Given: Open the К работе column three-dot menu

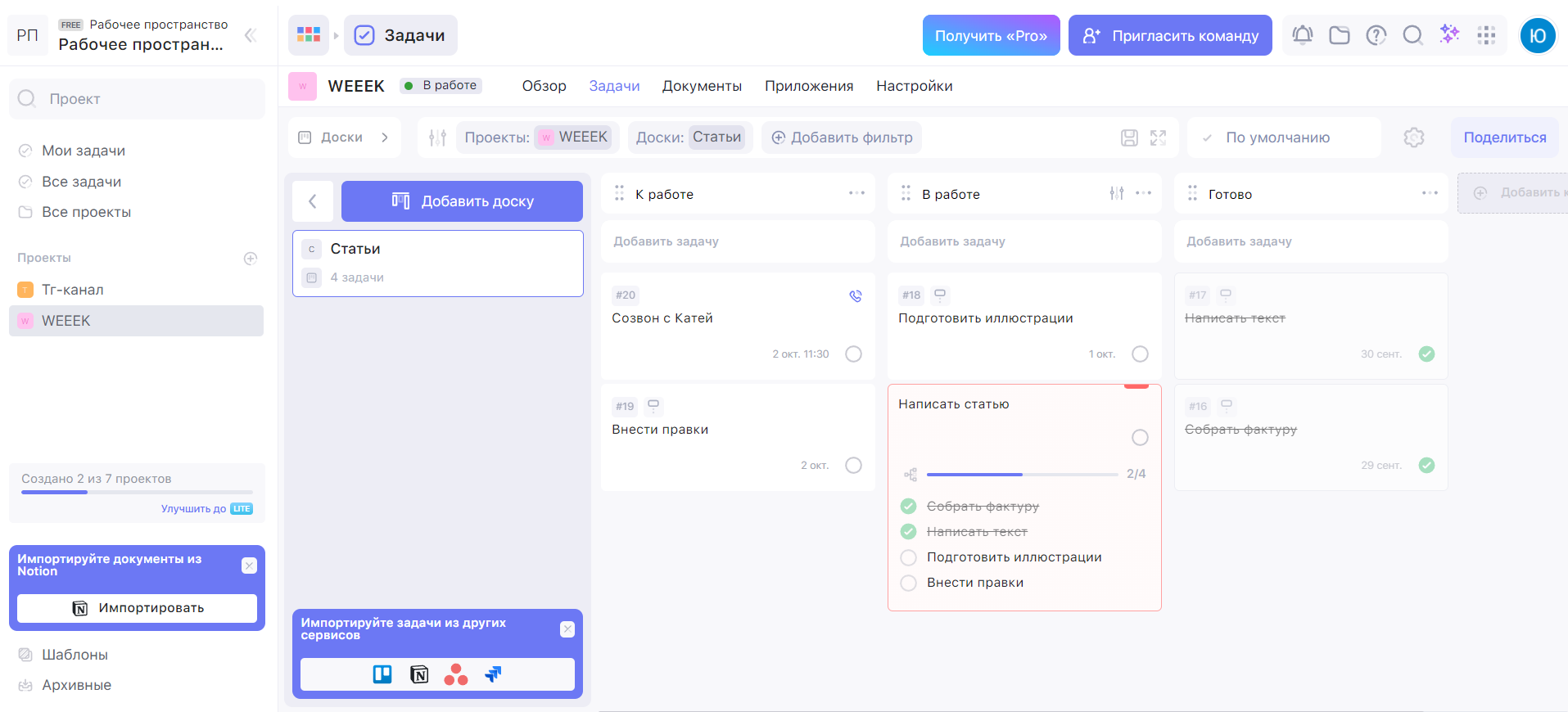Looking at the screenshot, I should coord(856,193).
